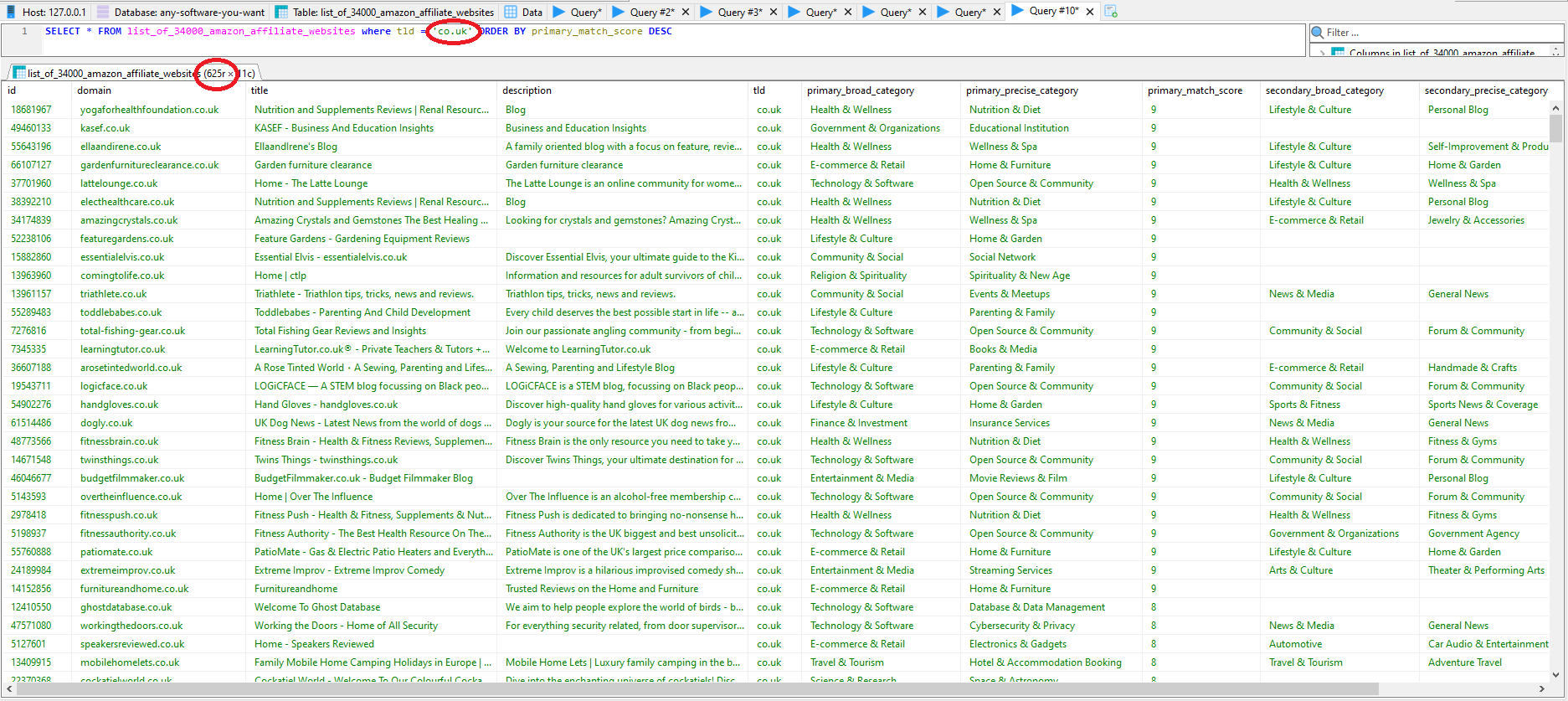Image resolution: width=1568 pixels, height=701 pixels.
Task: Select cell Theater & Performing Arts
Action: [1486, 570]
